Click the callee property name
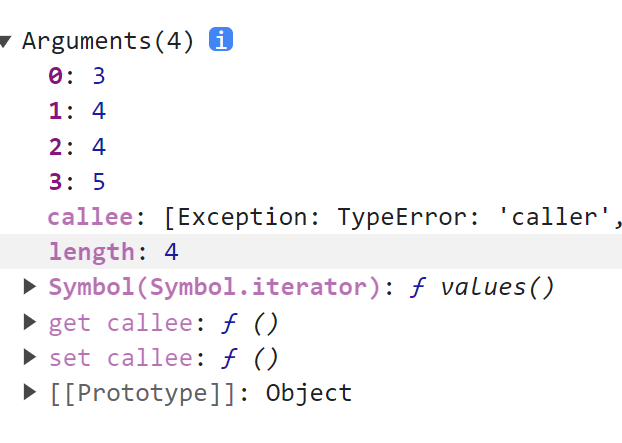Screen dimensions: 622x443 point(90,217)
